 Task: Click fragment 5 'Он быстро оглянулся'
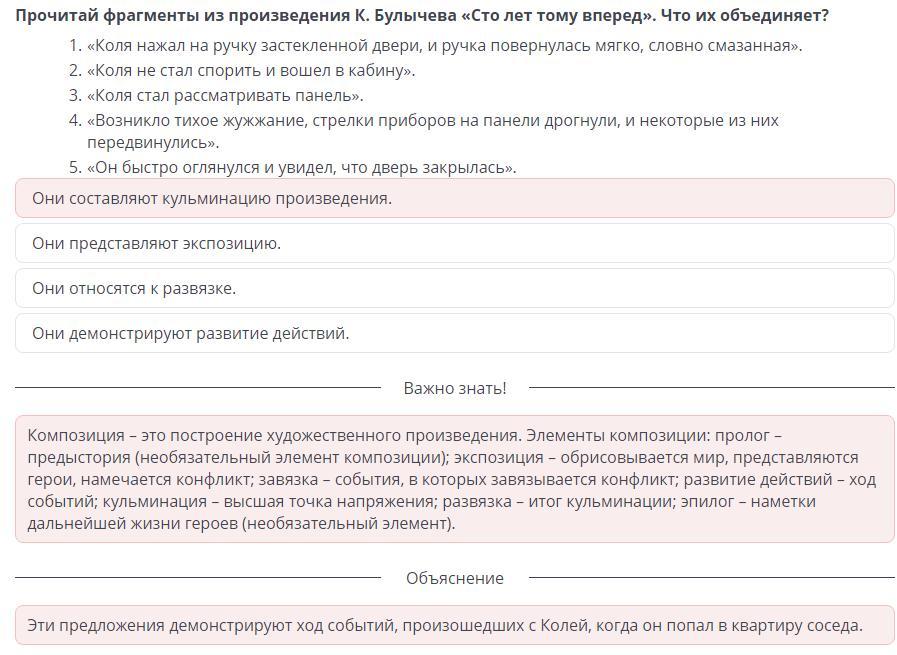coord(301,167)
